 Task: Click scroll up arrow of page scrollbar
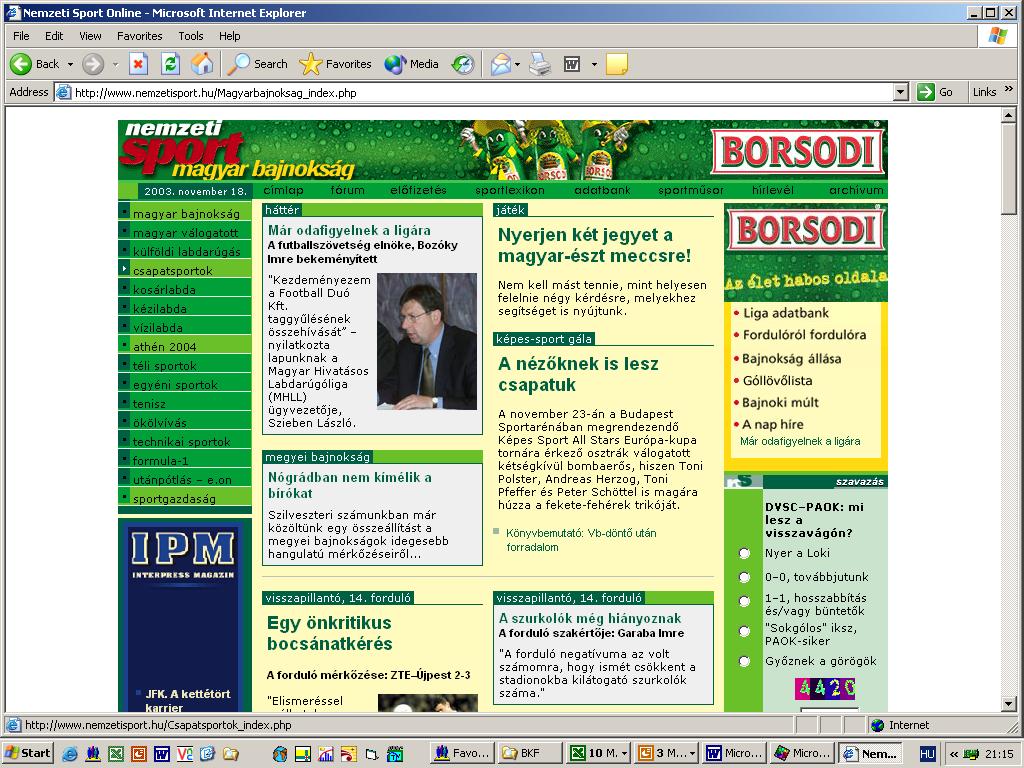(x=1009, y=116)
